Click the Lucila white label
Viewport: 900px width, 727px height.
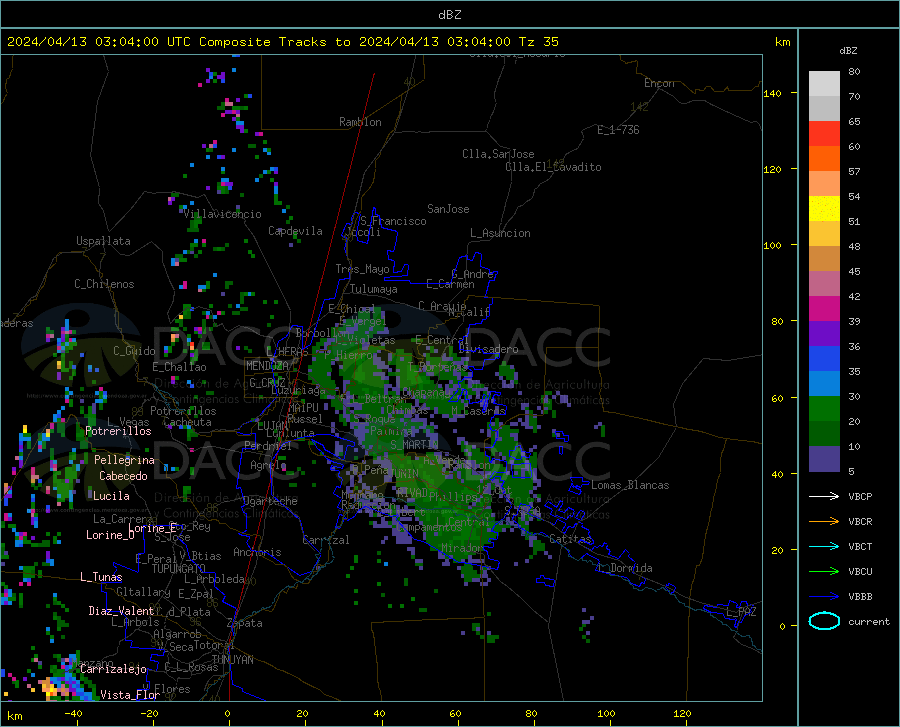(111, 496)
